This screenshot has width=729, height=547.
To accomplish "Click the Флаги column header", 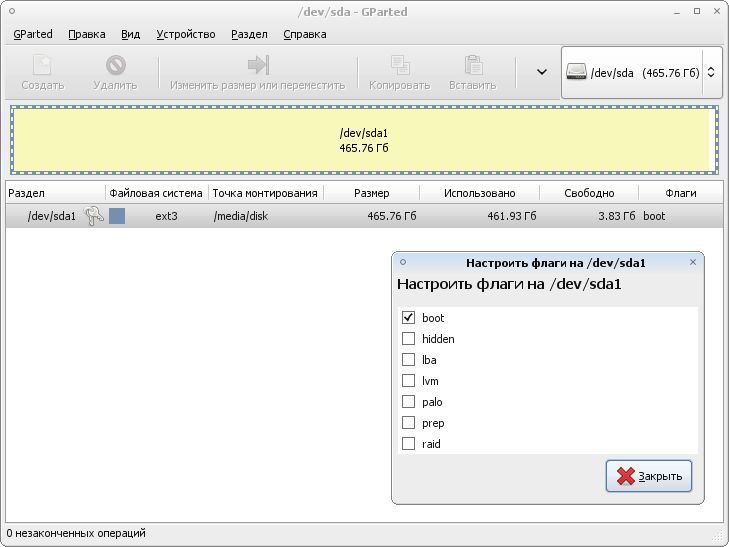I will tap(681, 193).
